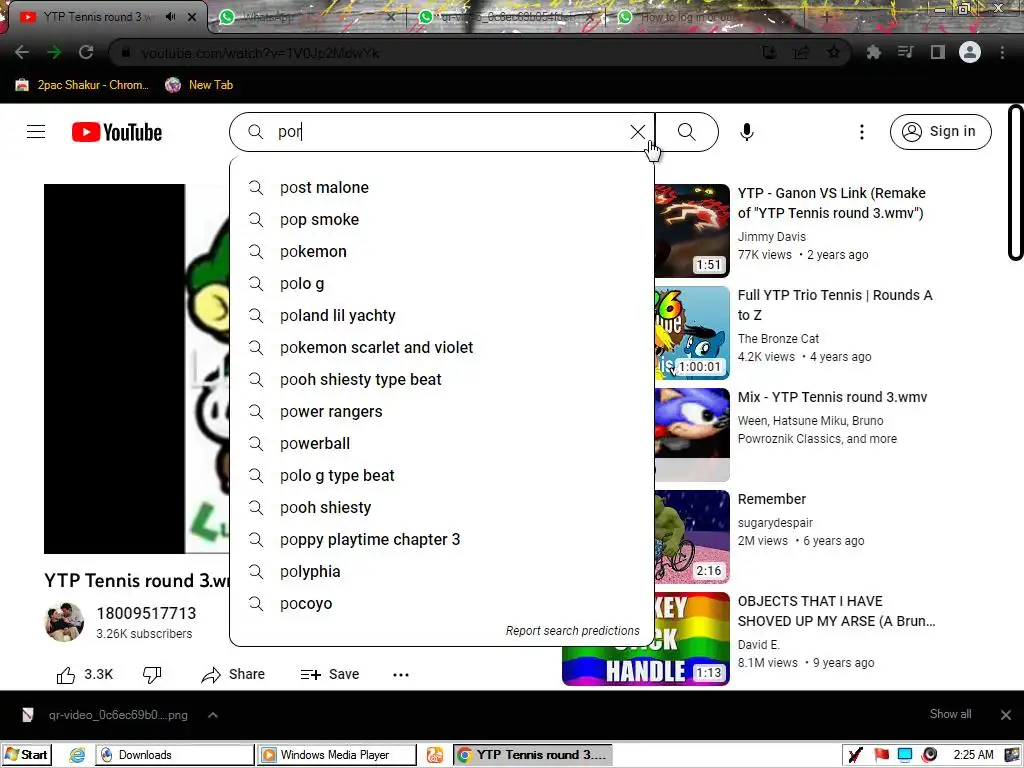The width and height of the screenshot is (1024, 768).
Task: Select the 'polyphia' suggestion
Action: tap(441, 571)
